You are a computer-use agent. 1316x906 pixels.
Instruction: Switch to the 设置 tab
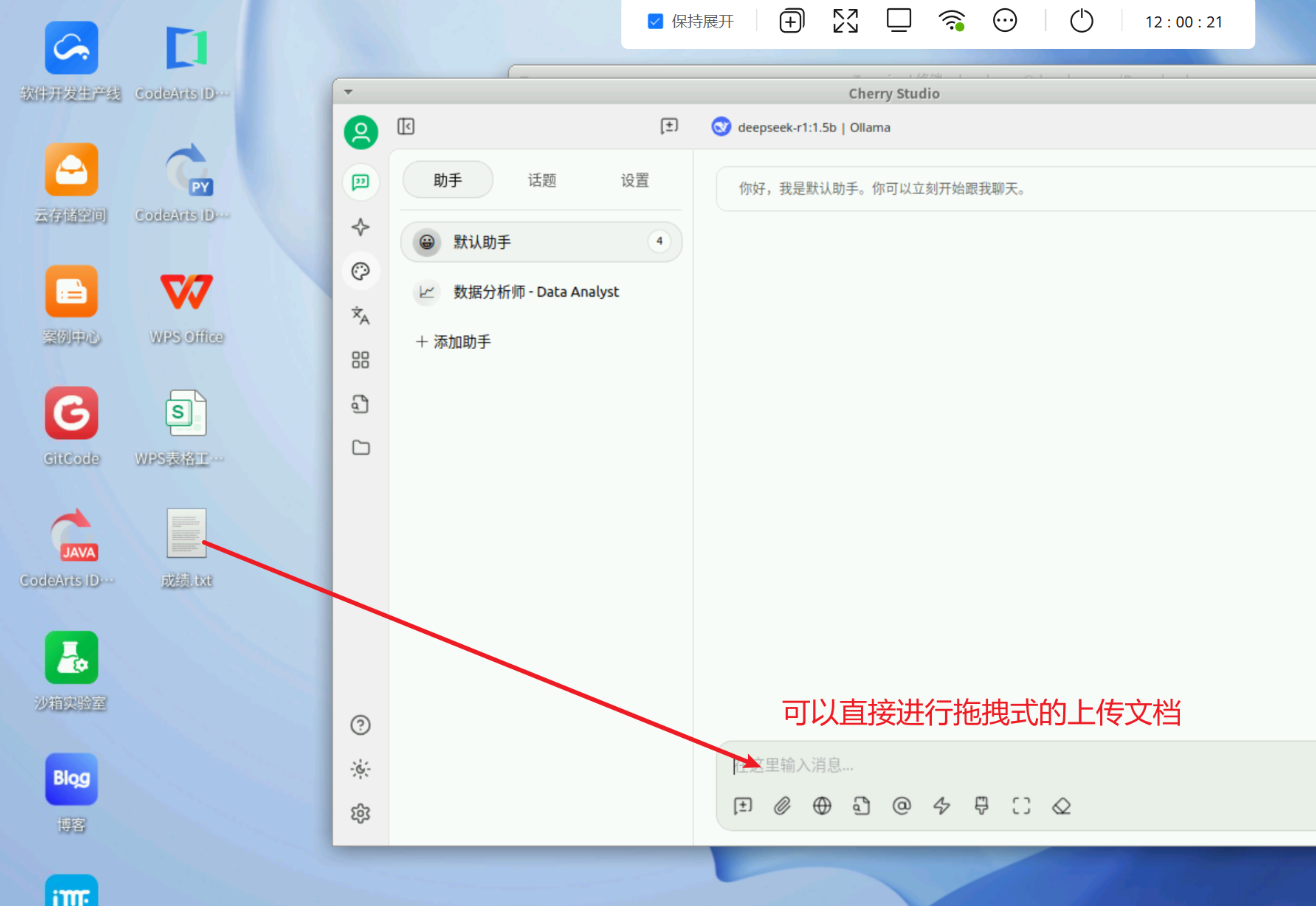point(635,180)
